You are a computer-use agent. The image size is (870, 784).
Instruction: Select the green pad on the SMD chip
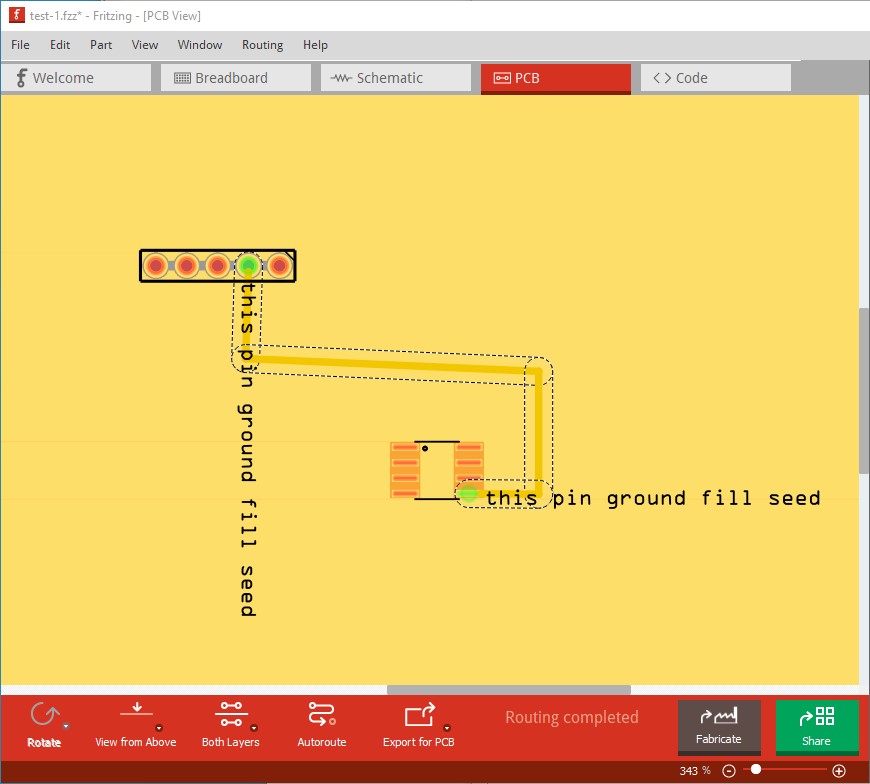[x=469, y=493]
